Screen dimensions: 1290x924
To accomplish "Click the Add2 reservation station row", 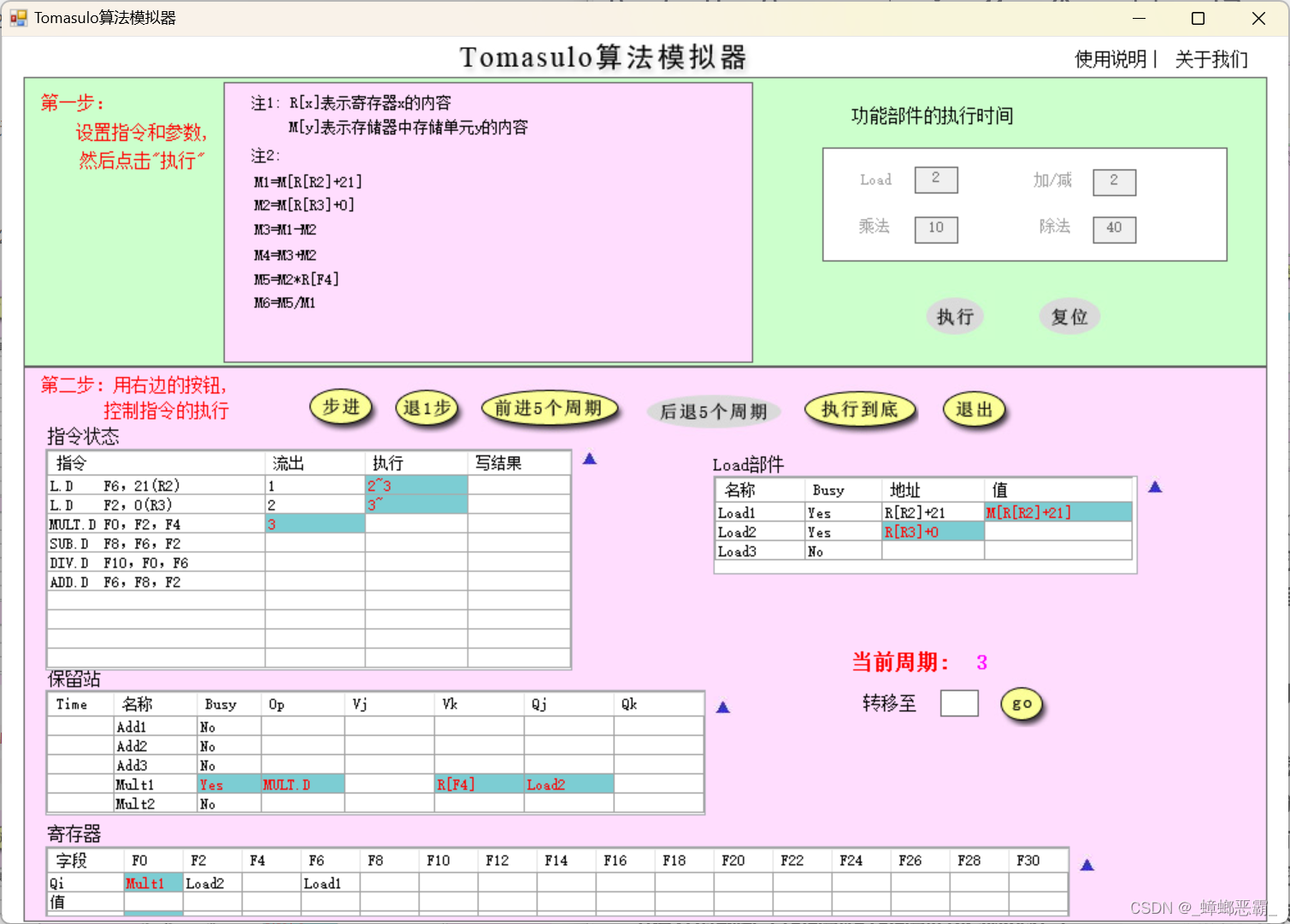I will pyautogui.click(x=375, y=746).
